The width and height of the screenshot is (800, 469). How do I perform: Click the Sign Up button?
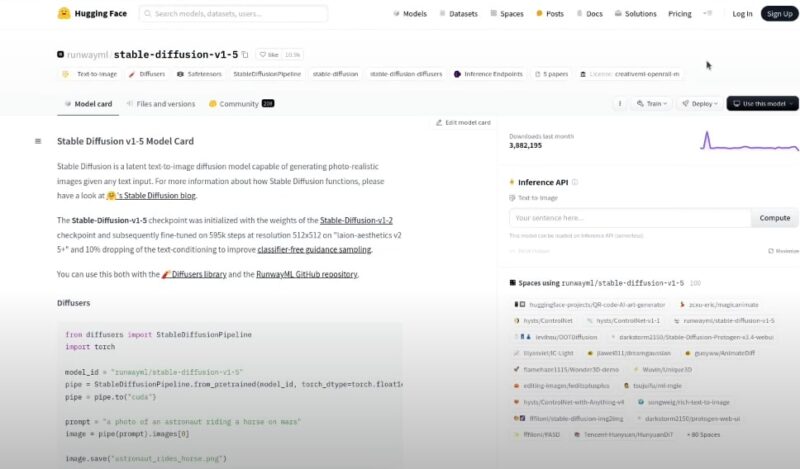pos(778,14)
